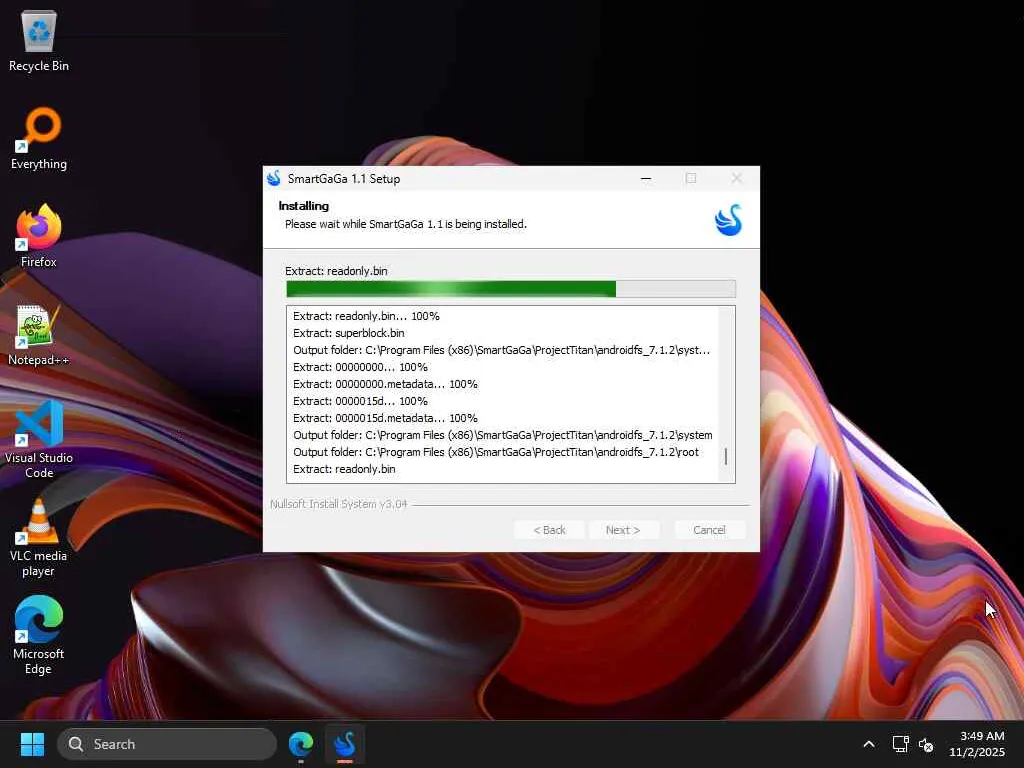Select the VLC media player desktop icon
The height and width of the screenshot is (768, 1024).
(39, 537)
